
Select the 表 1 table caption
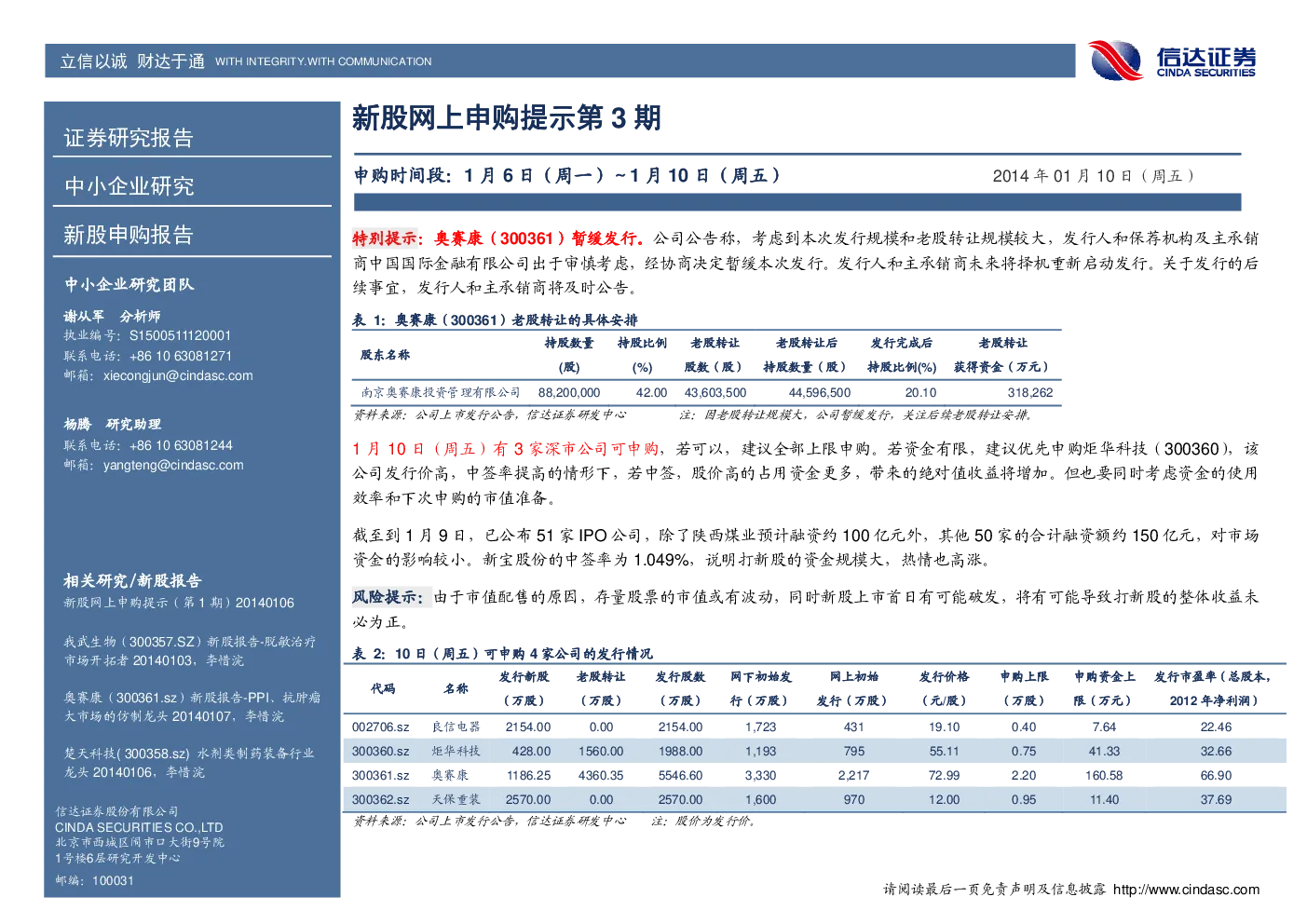pos(495,320)
